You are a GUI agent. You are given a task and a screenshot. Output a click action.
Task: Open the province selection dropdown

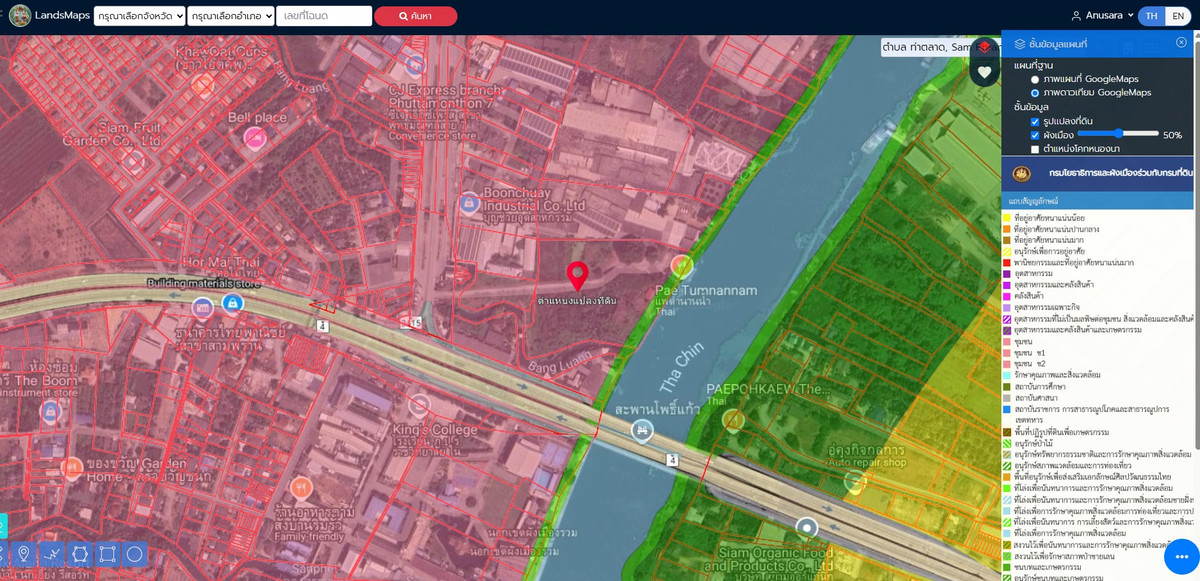click(139, 16)
